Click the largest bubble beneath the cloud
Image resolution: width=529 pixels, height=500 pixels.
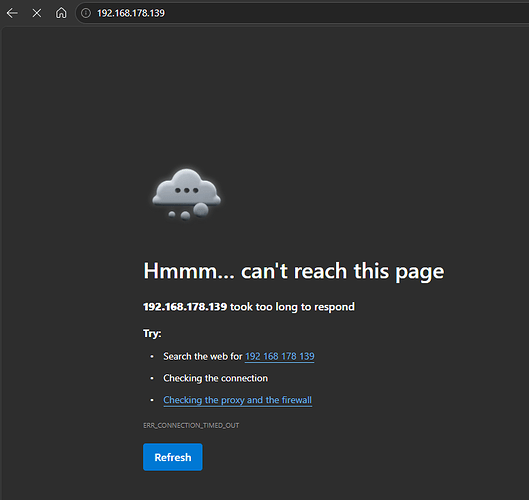(x=201, y=210)
